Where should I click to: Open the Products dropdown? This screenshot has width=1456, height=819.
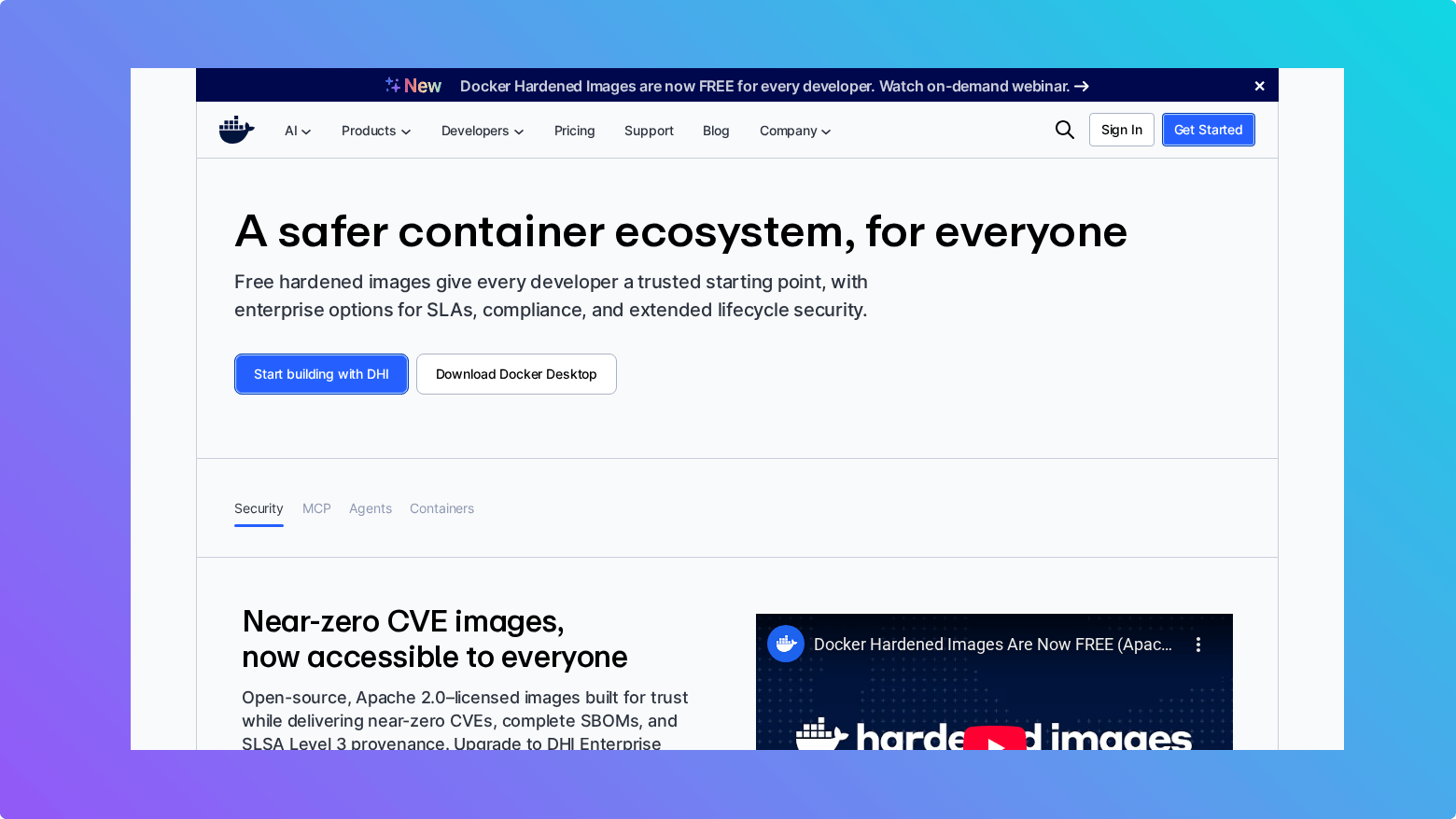[x=375, y=131]
